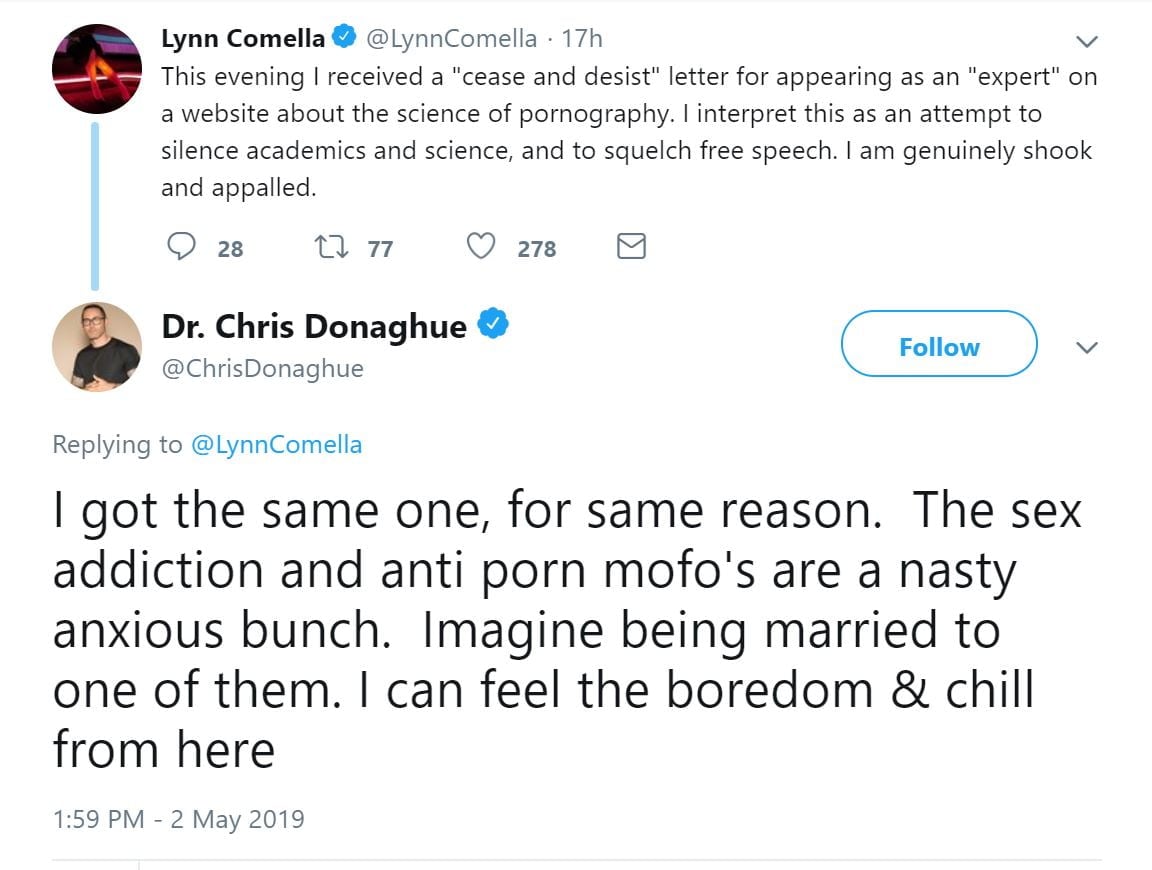The height and width of the screenshot is (870, 1152).
Task: Open the 17h timestamp link
Action: click(583, 39)
